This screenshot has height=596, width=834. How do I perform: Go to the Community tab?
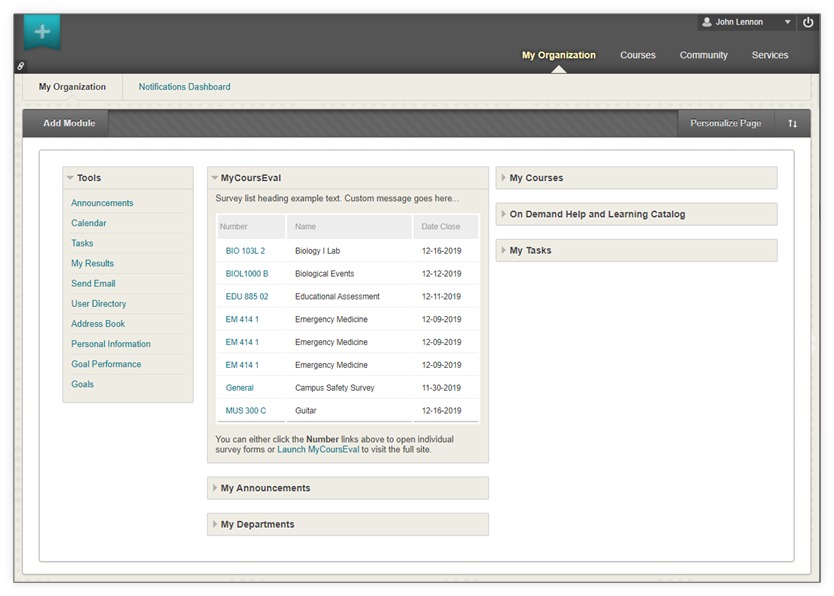coord(703,55)
